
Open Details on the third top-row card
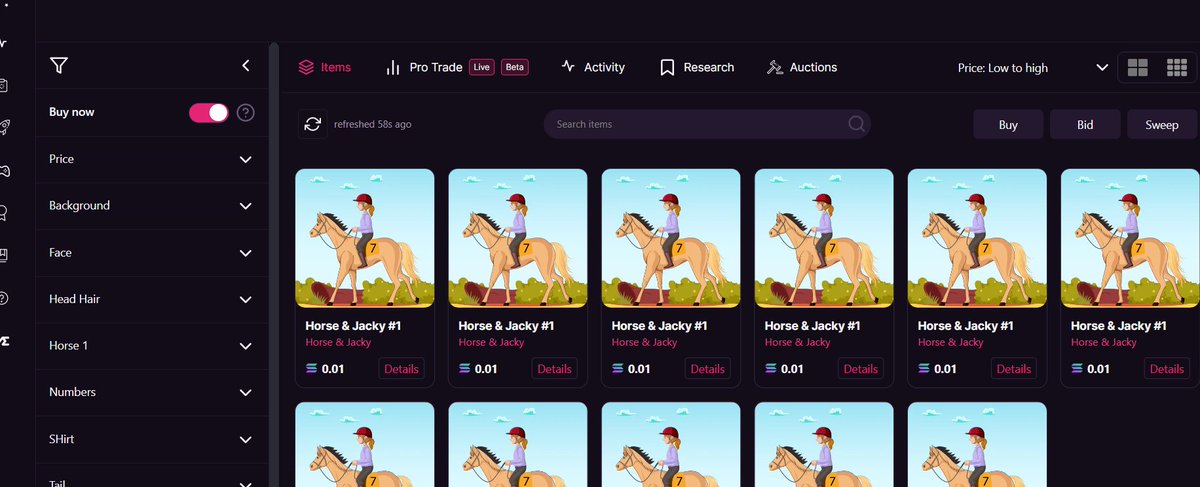click(x=707, y=369)
